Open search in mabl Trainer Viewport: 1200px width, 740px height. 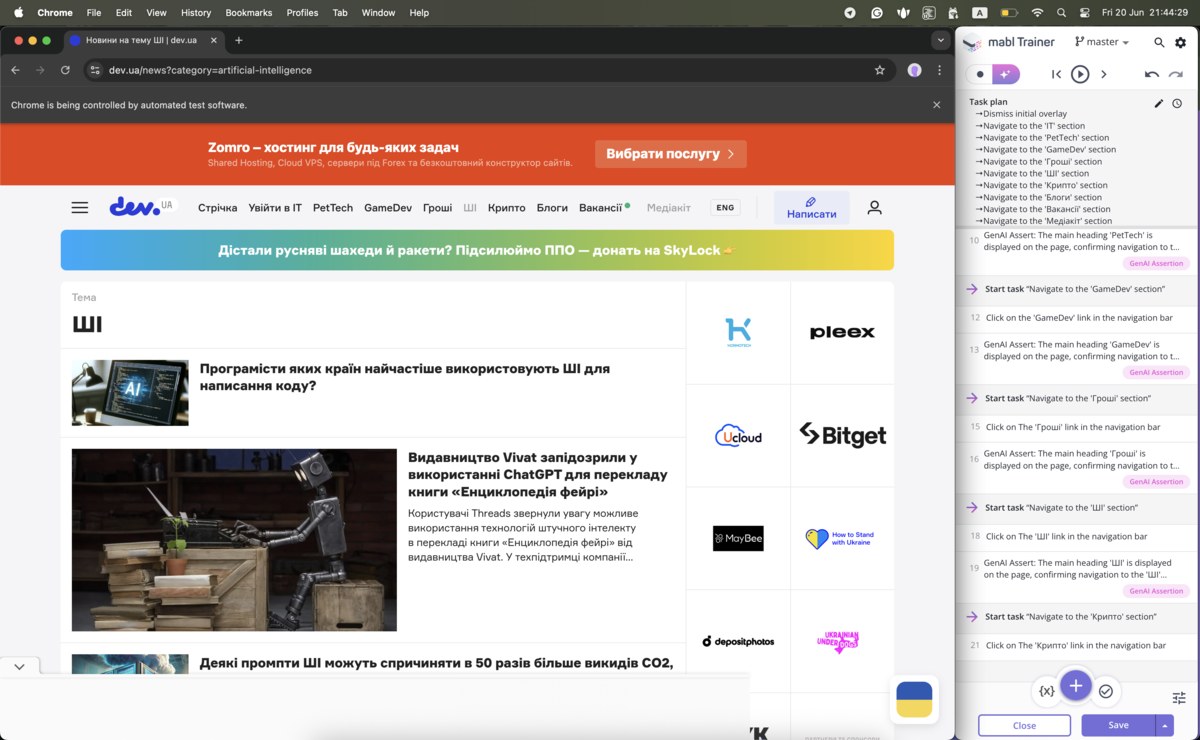[1159, 43]
